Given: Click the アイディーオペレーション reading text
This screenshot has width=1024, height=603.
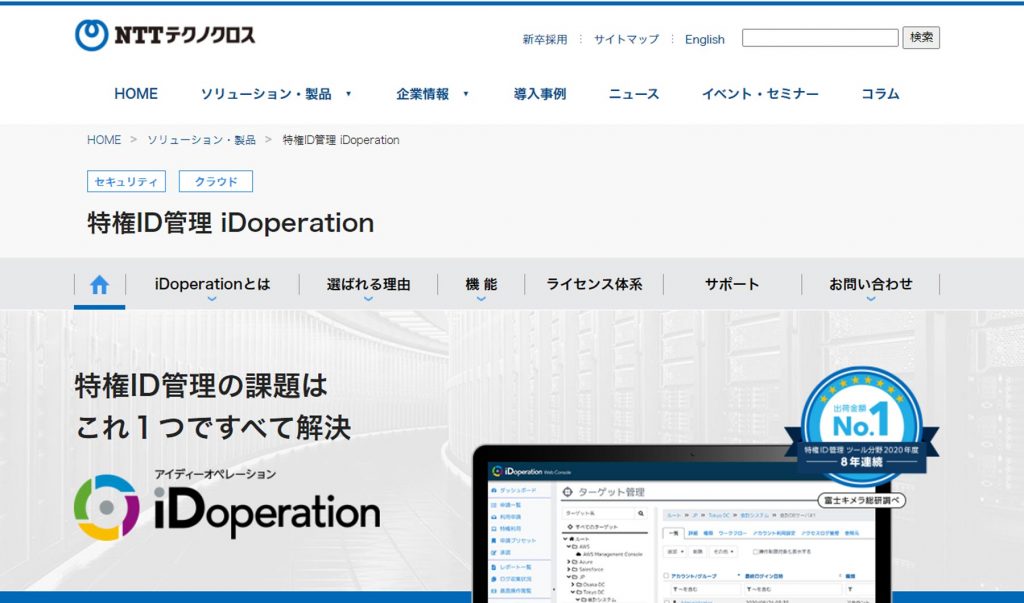Looking at the screenshot, I should click(215, 474).
